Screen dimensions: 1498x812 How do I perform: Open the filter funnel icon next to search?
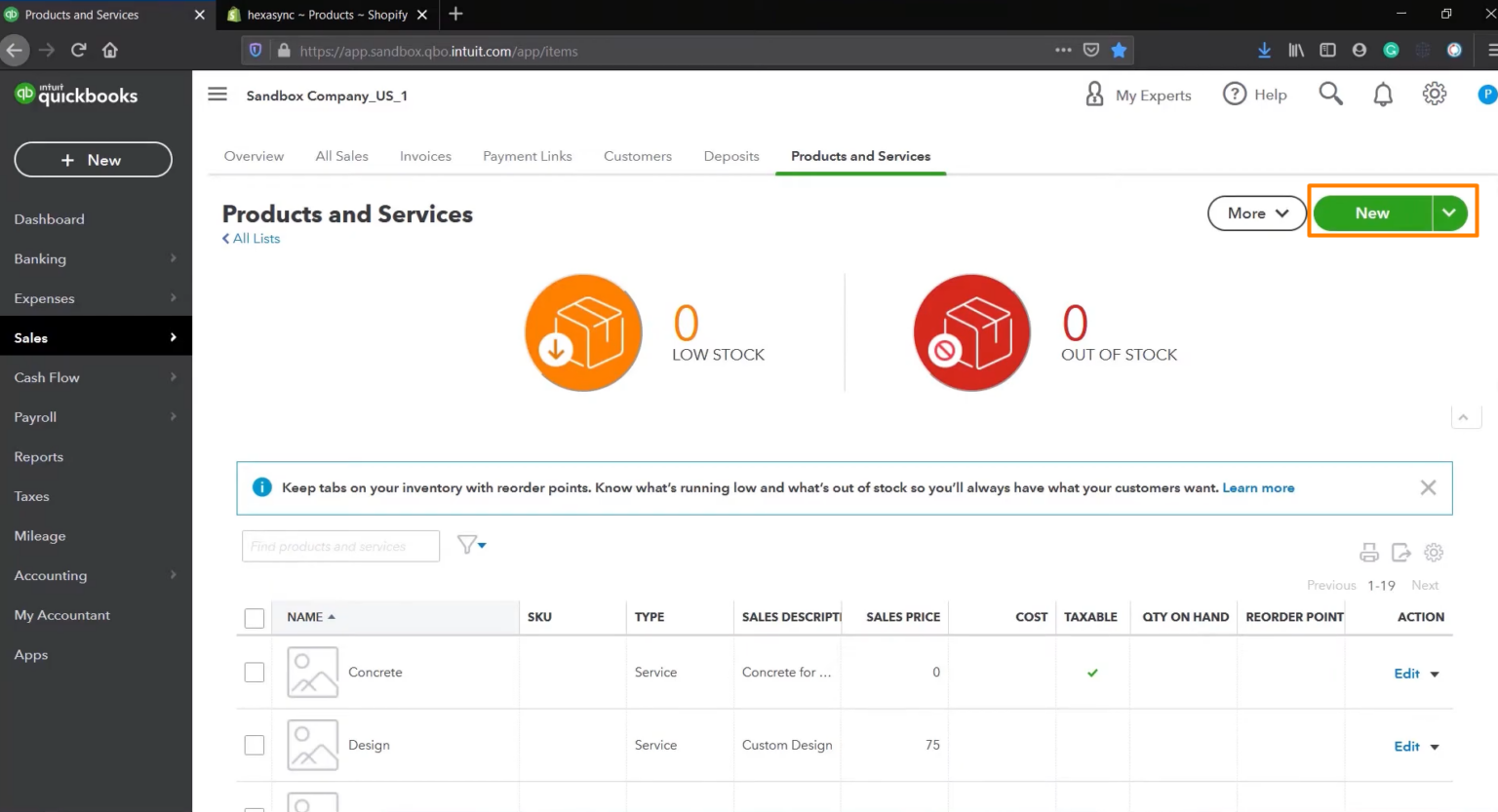click(x=472, y=545)
